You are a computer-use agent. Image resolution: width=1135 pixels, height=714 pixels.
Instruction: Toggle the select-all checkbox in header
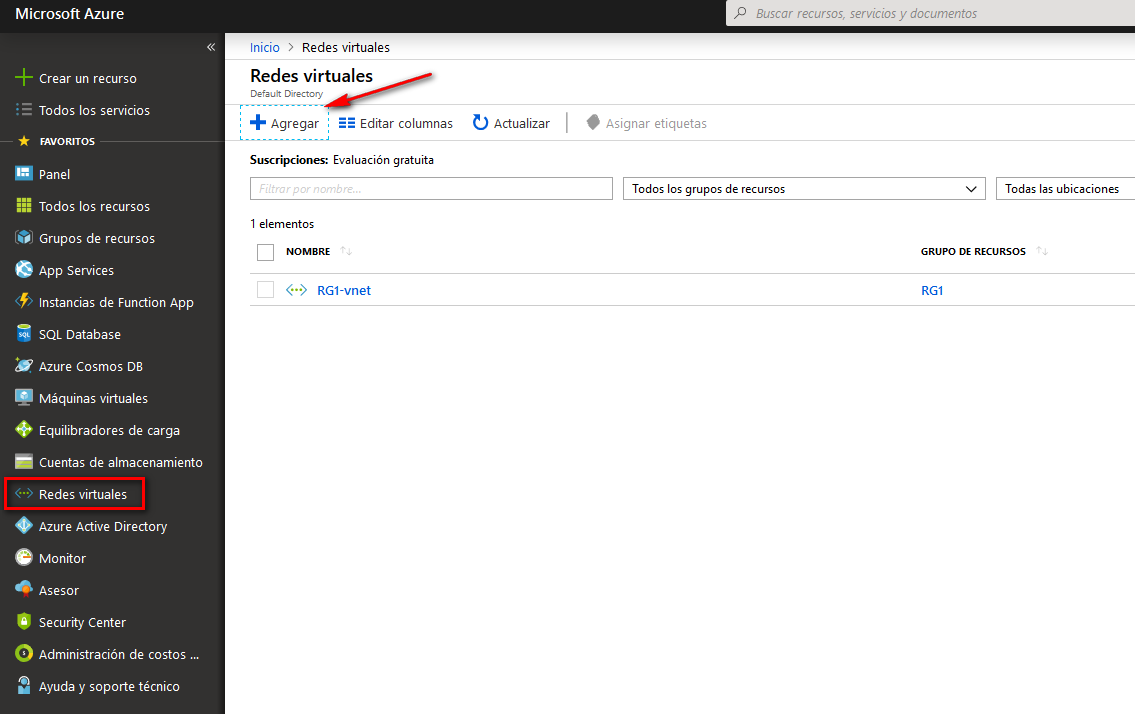click(266, 252)
